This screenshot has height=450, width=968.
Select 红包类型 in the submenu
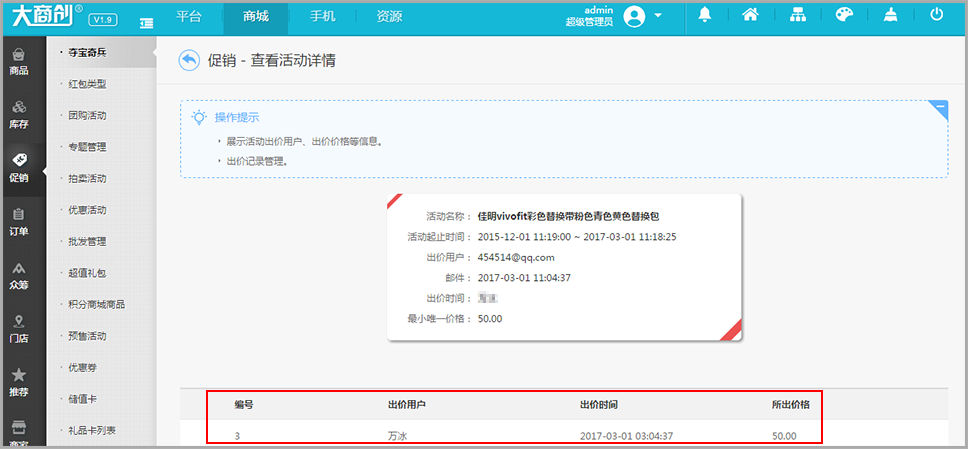[x=87, y=84]
